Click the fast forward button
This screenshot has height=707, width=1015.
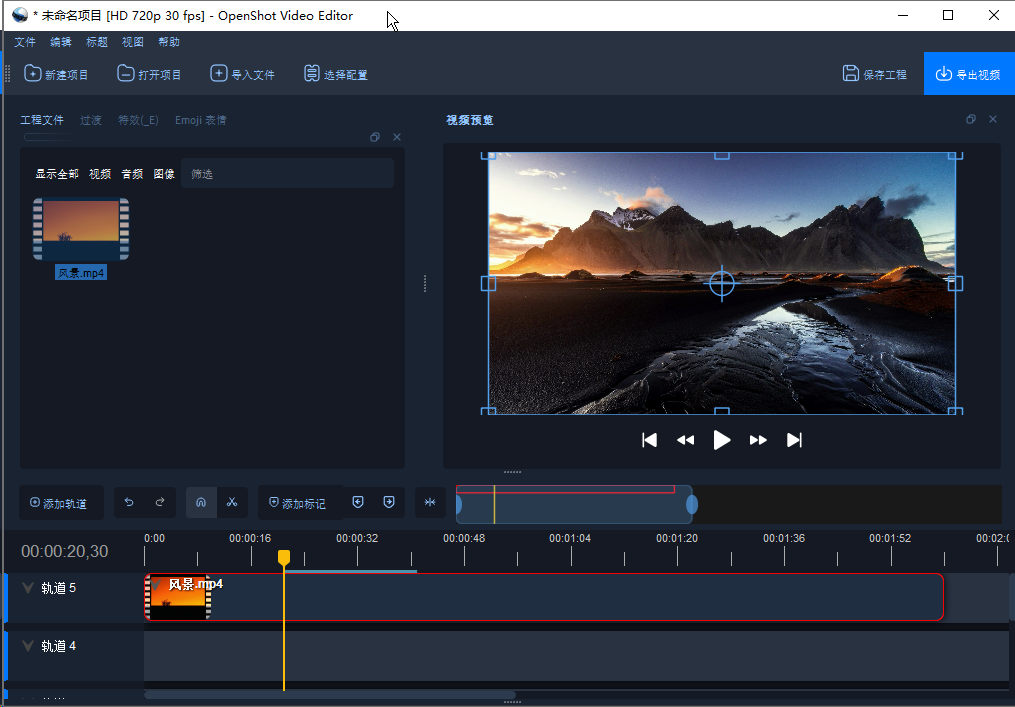pyautogui.click(x=758, y=440)
